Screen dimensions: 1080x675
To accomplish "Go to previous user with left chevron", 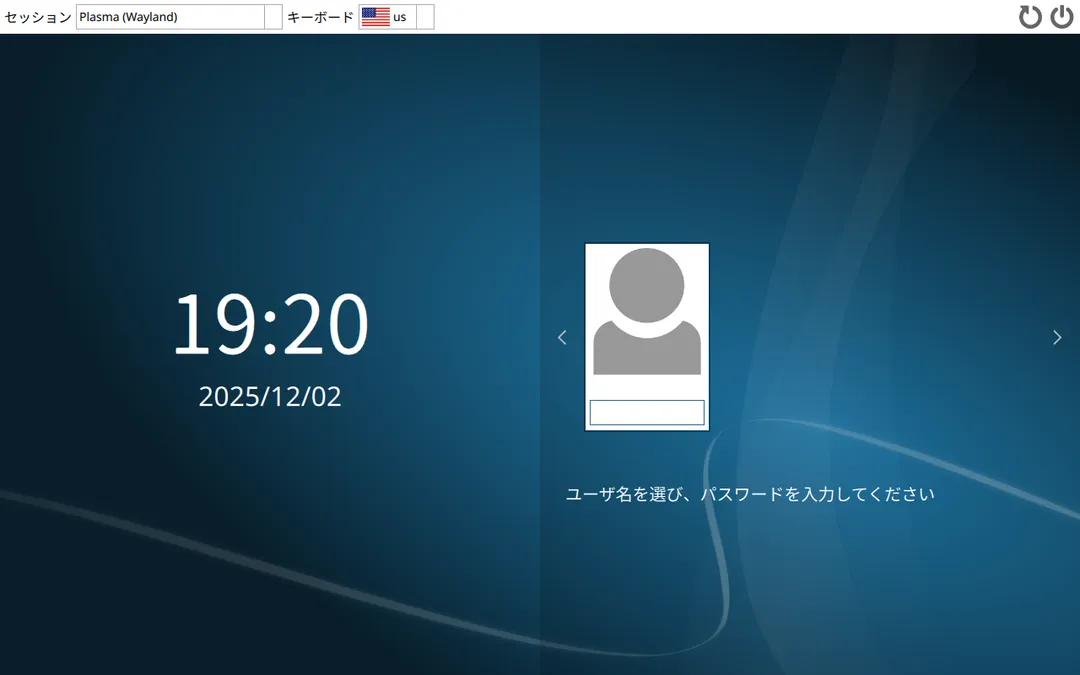I will pos(562,338).
